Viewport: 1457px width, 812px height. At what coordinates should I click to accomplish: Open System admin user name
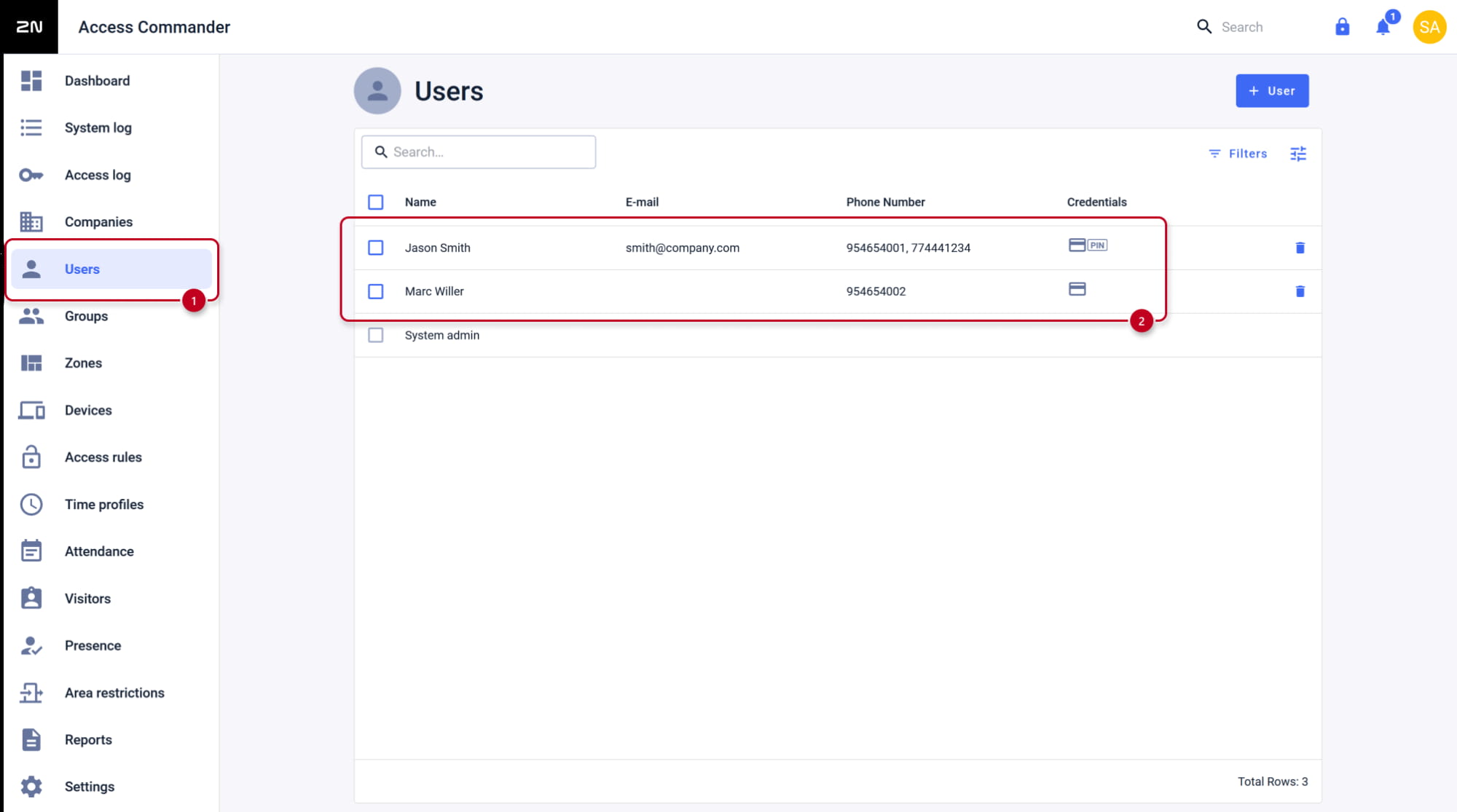(441, 335)
